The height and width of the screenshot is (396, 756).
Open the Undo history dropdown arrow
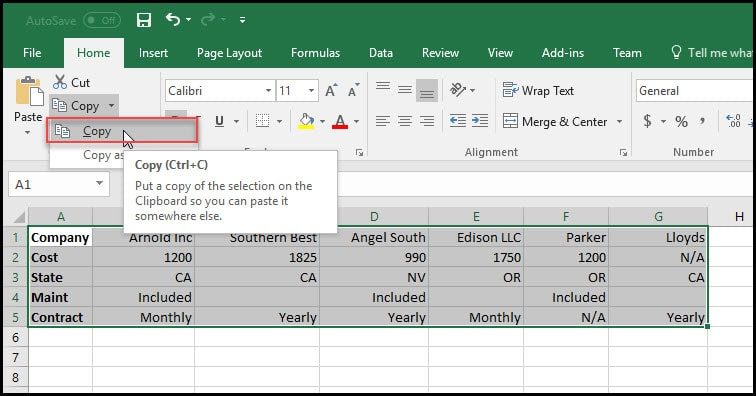click(189, 20)
